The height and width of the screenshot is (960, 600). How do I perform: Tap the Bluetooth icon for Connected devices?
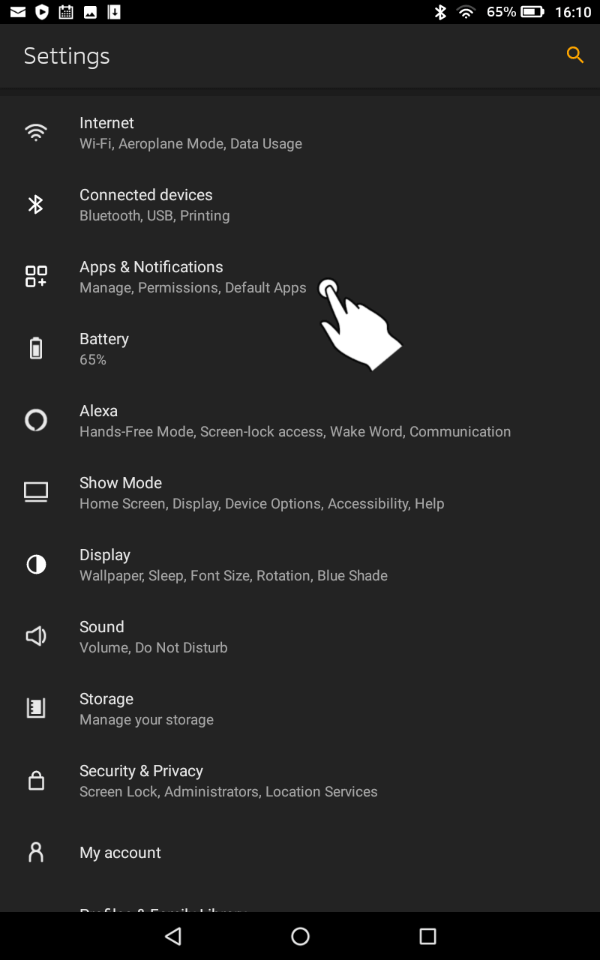click(36, 205)
